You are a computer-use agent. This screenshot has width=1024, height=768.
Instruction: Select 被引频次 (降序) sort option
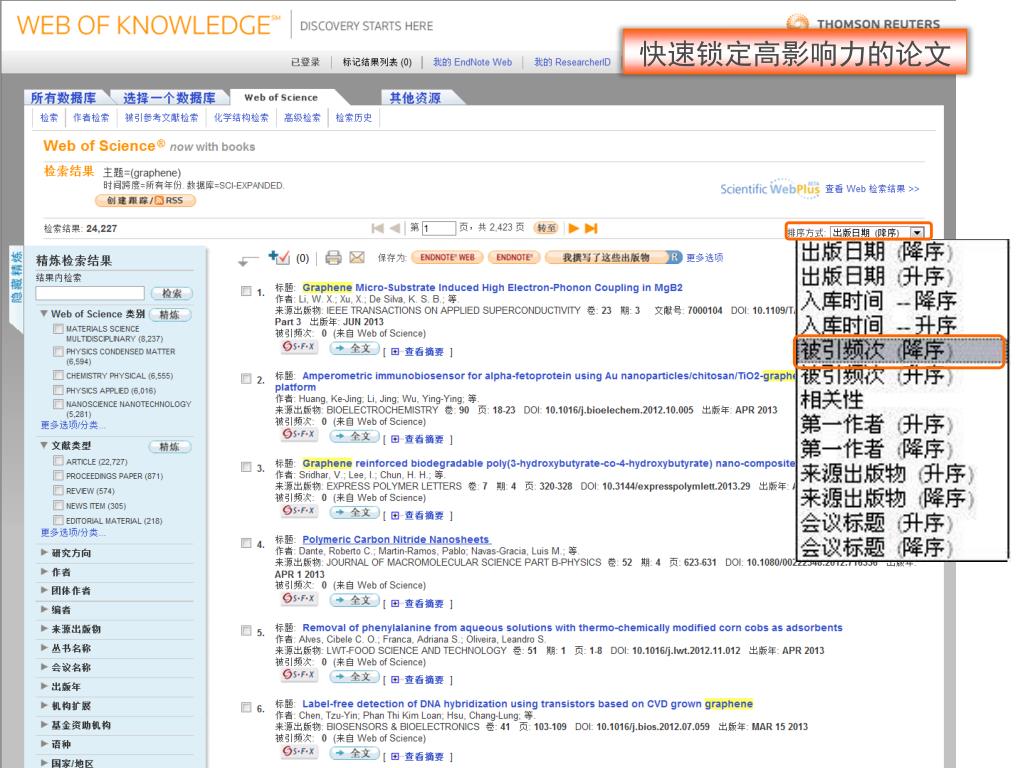900,351
